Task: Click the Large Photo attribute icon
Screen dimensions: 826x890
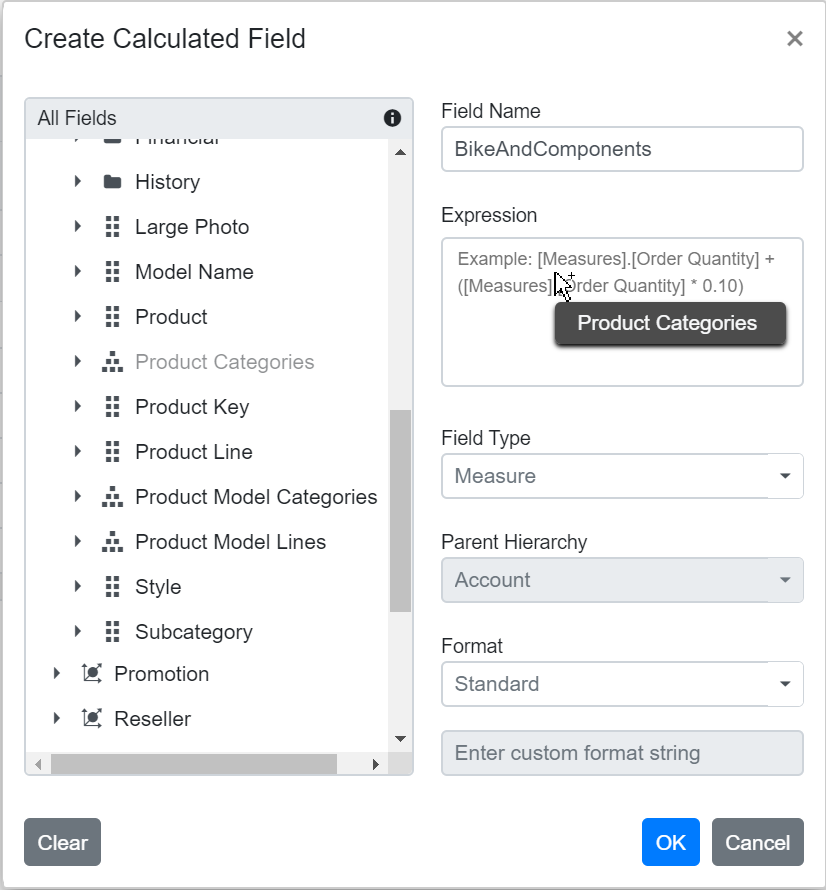Action: click(x=112, y=227)
